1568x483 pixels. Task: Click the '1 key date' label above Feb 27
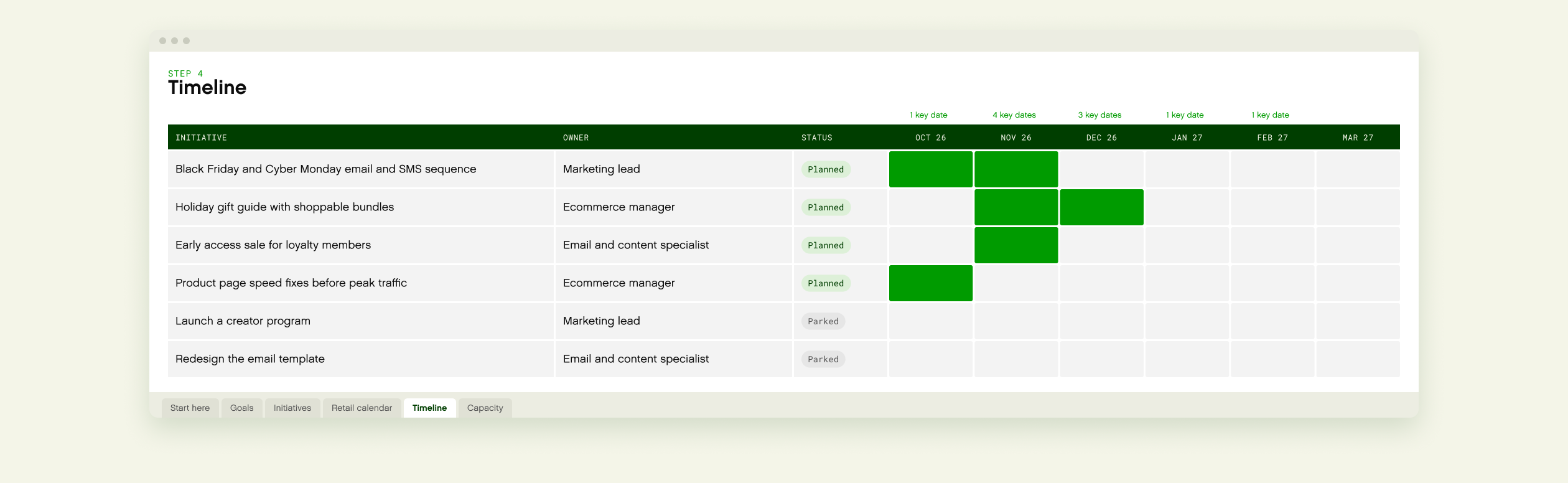(x=1270, y=115)
